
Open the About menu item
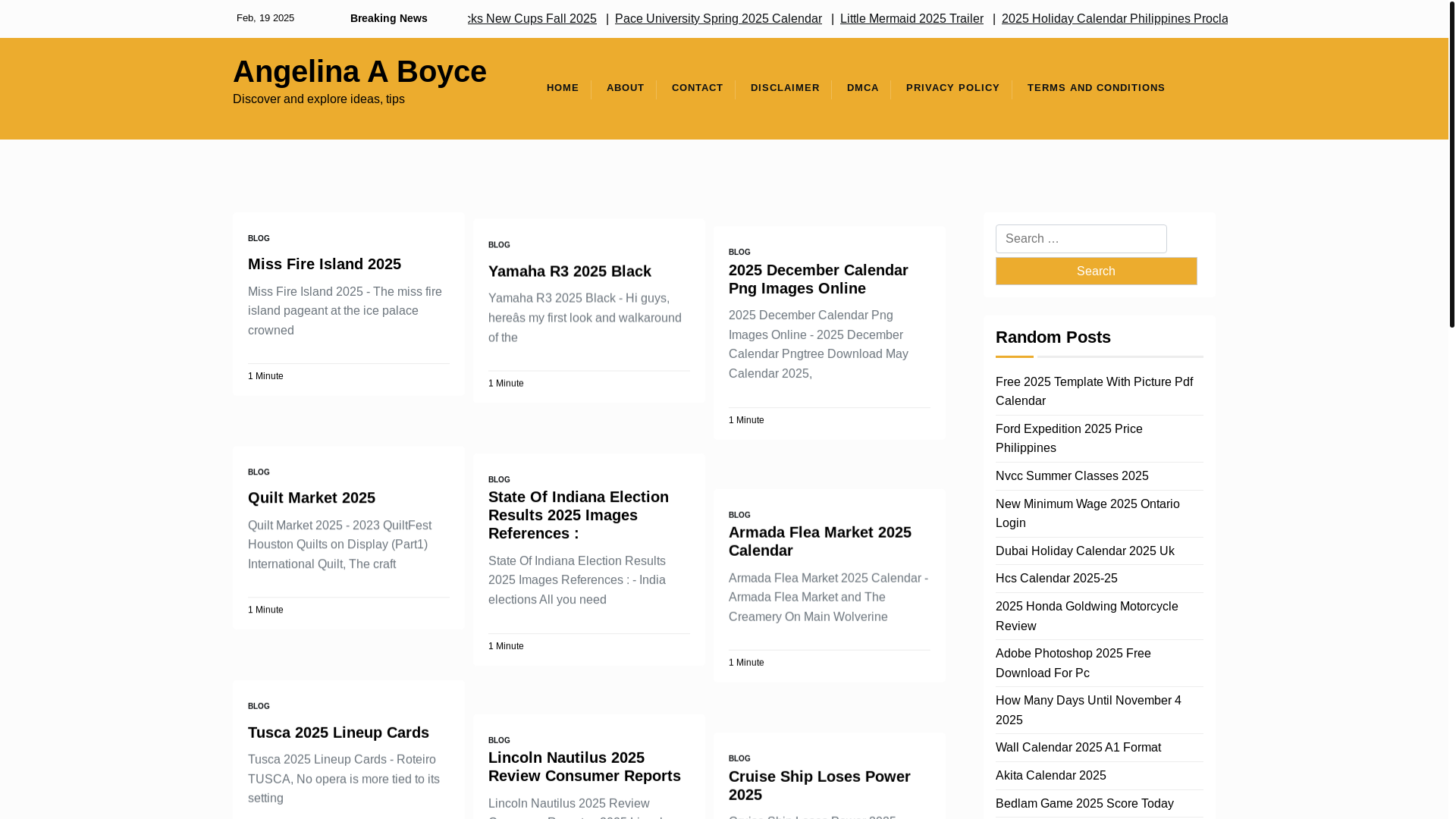(625, 88)
